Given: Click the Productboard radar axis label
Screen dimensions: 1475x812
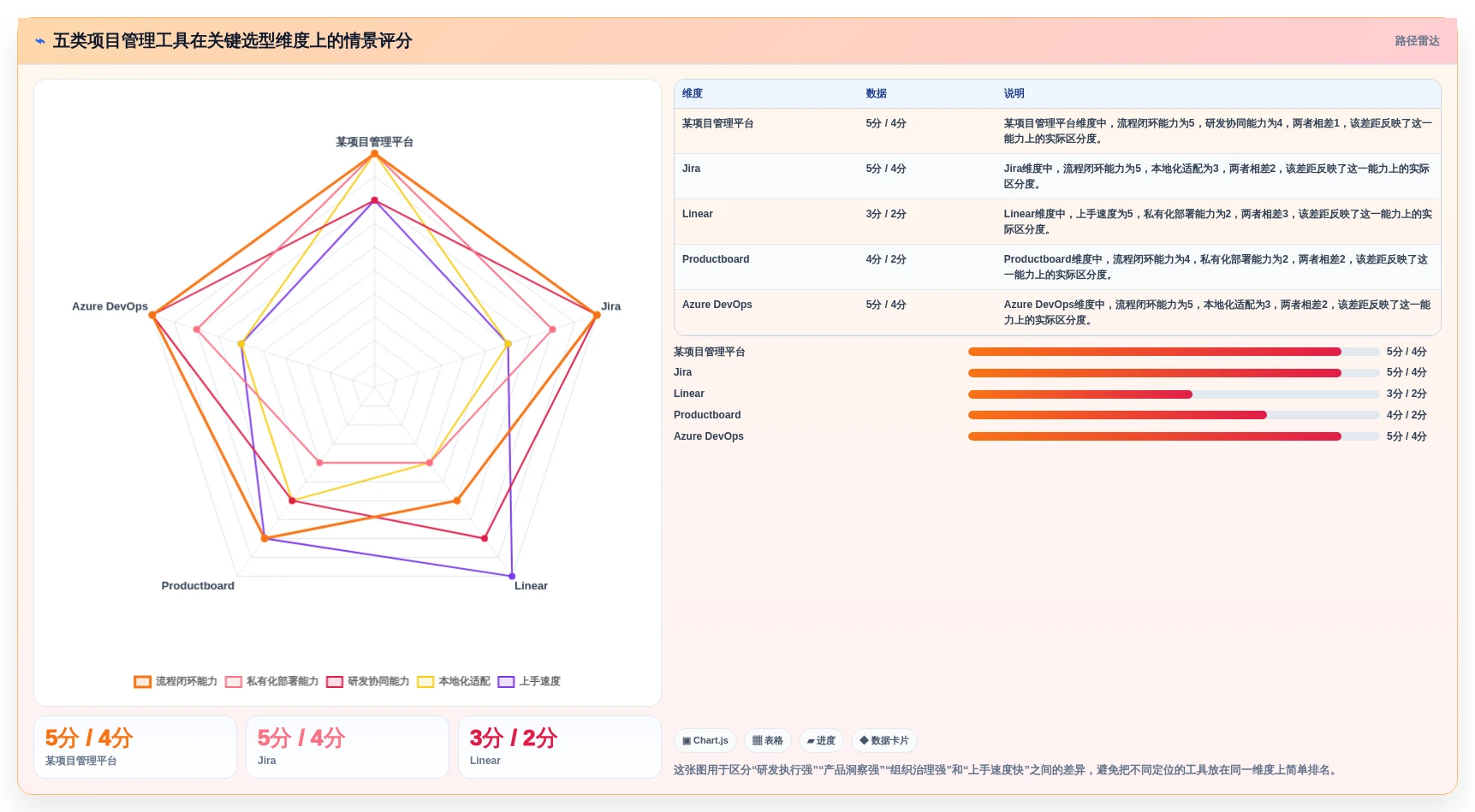Looking at the screenshot, I should [198, 586].
